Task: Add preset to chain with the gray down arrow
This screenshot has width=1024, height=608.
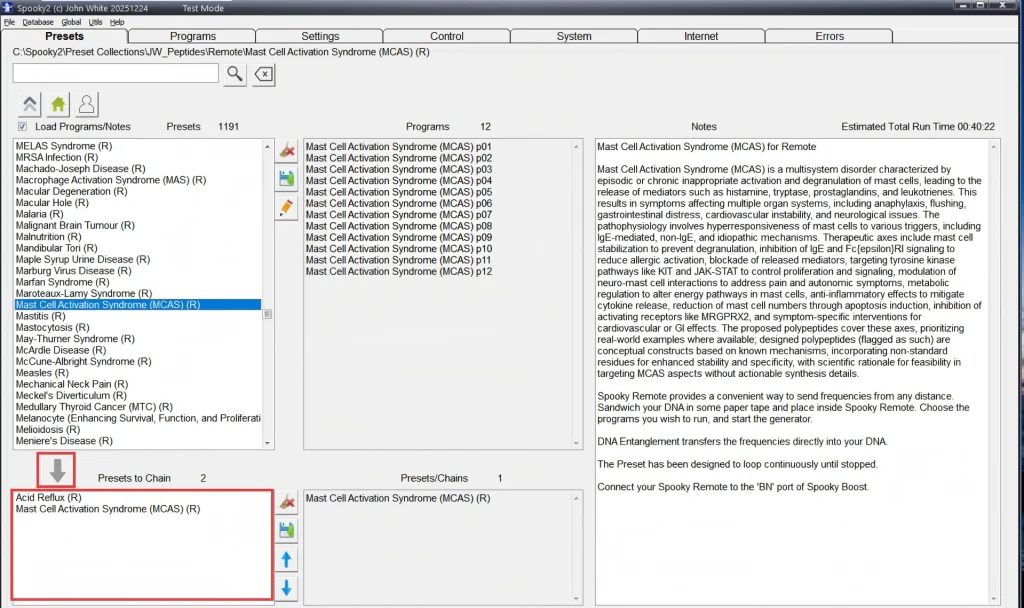Action: pos(56,470)
